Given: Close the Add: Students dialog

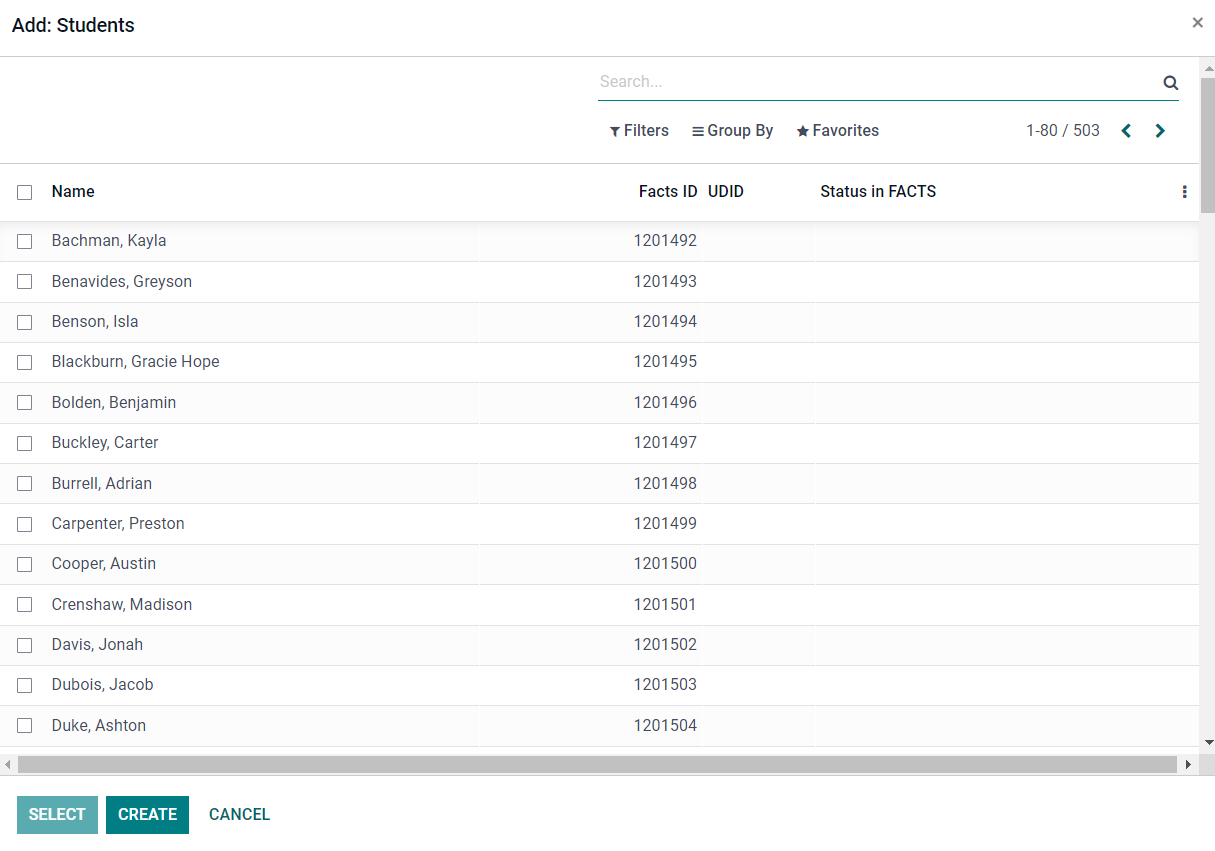Looking at the screenshot, I should pos(1197,22).
